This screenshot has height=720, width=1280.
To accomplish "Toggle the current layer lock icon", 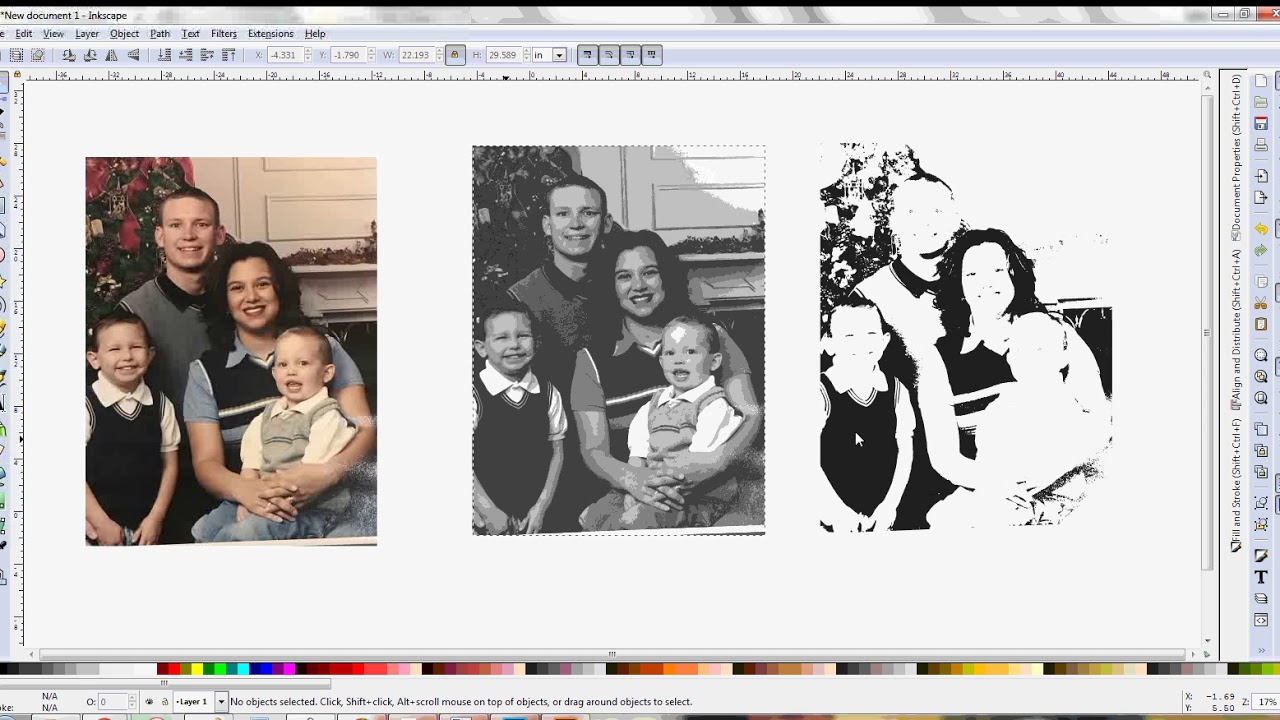I will [165, 702].
